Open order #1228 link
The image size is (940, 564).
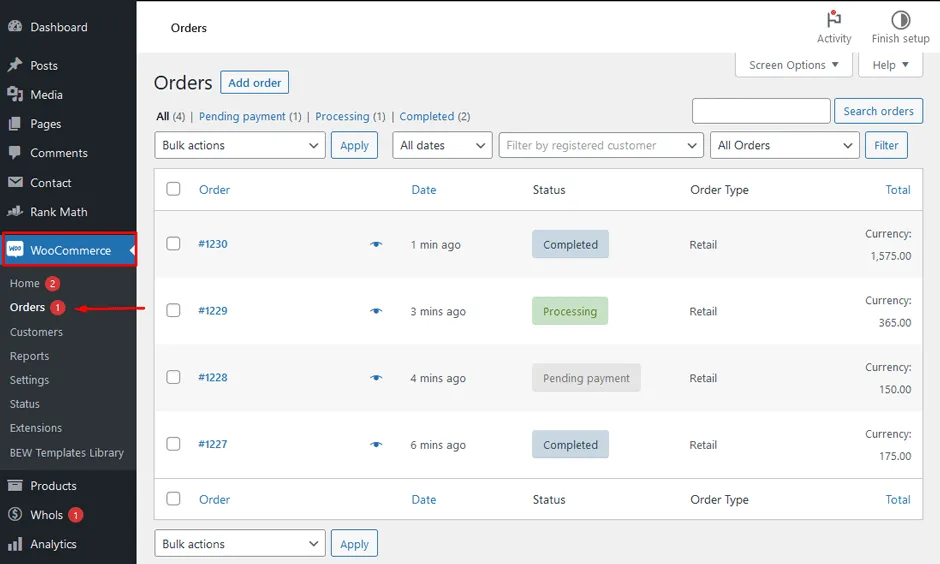(x=213, y=378)
